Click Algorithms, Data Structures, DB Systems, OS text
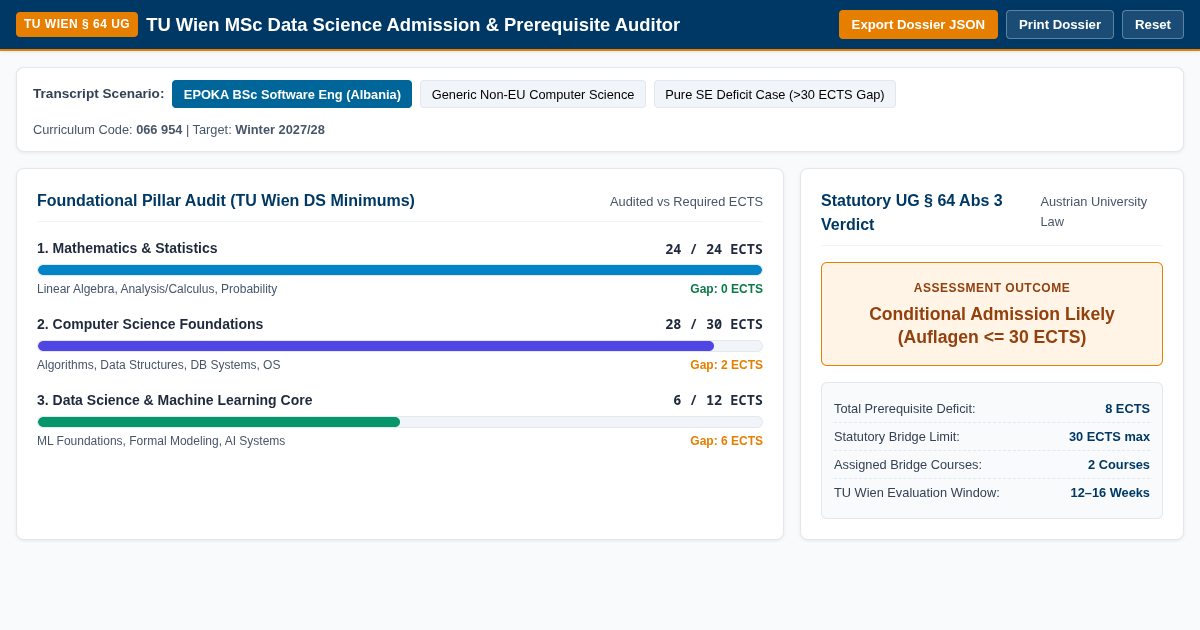Image resolution: width=1200 pixels, height=630 pixels. click(x=159, y=365)
